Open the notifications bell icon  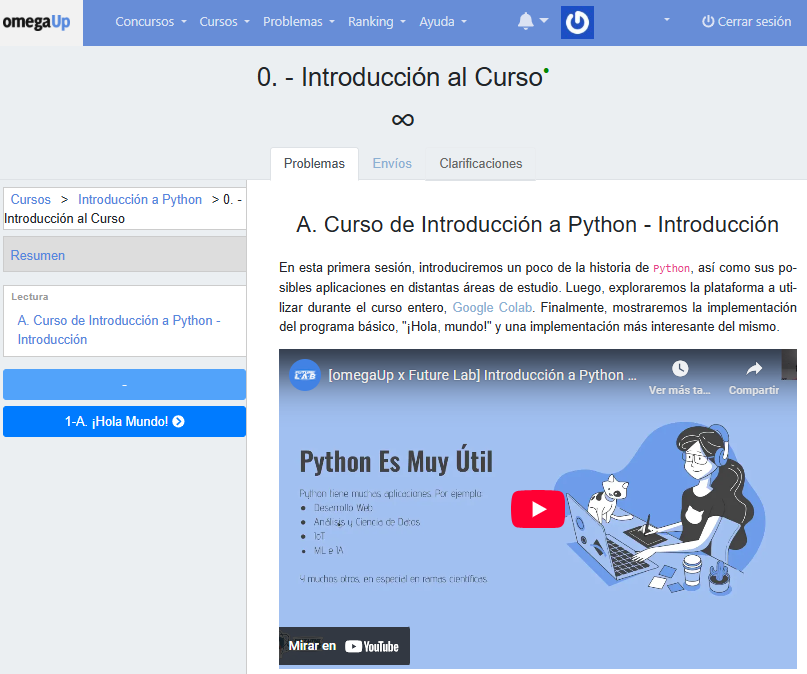[x=525, y=21]
